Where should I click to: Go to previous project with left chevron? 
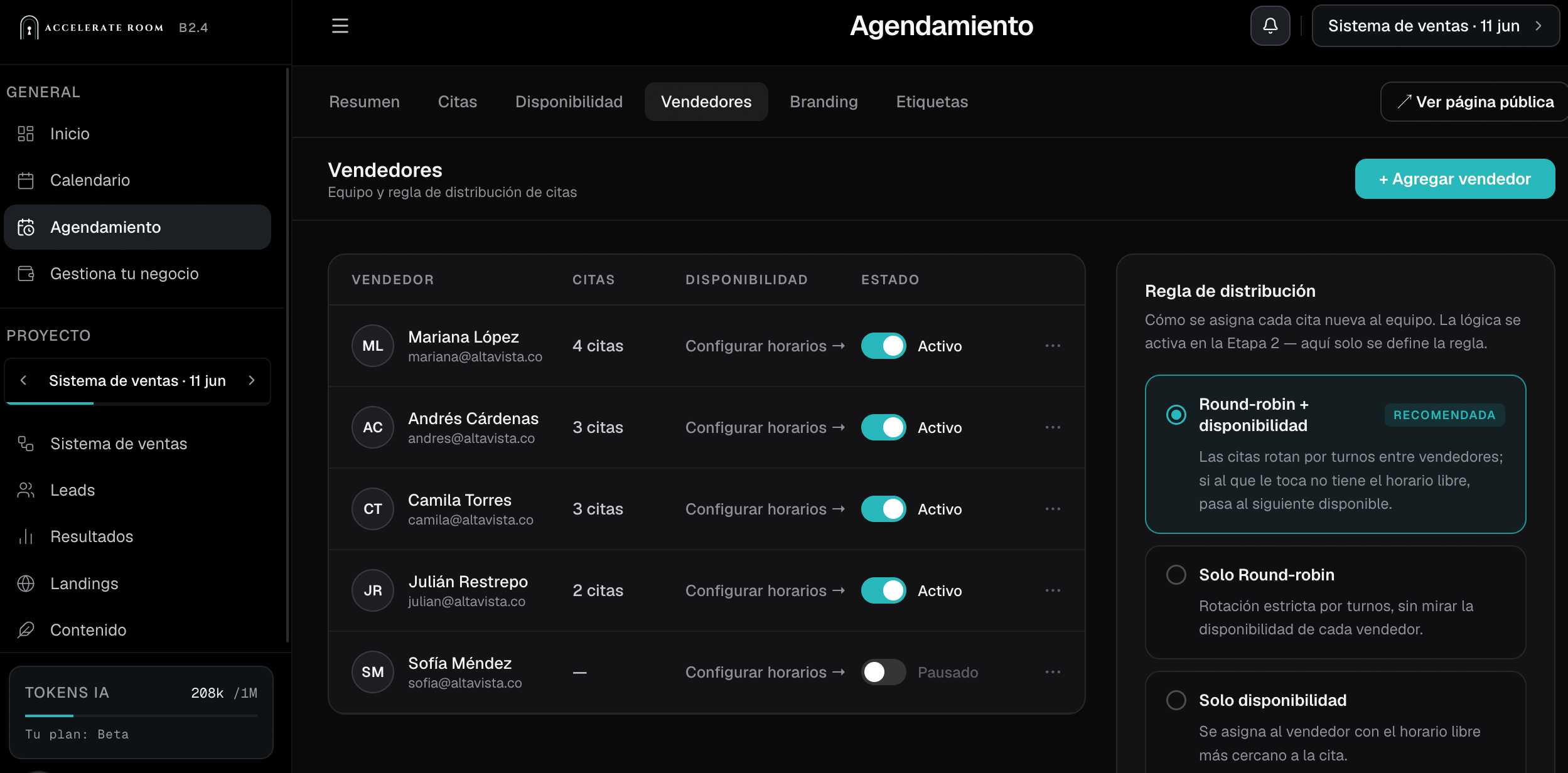[23, 380]
